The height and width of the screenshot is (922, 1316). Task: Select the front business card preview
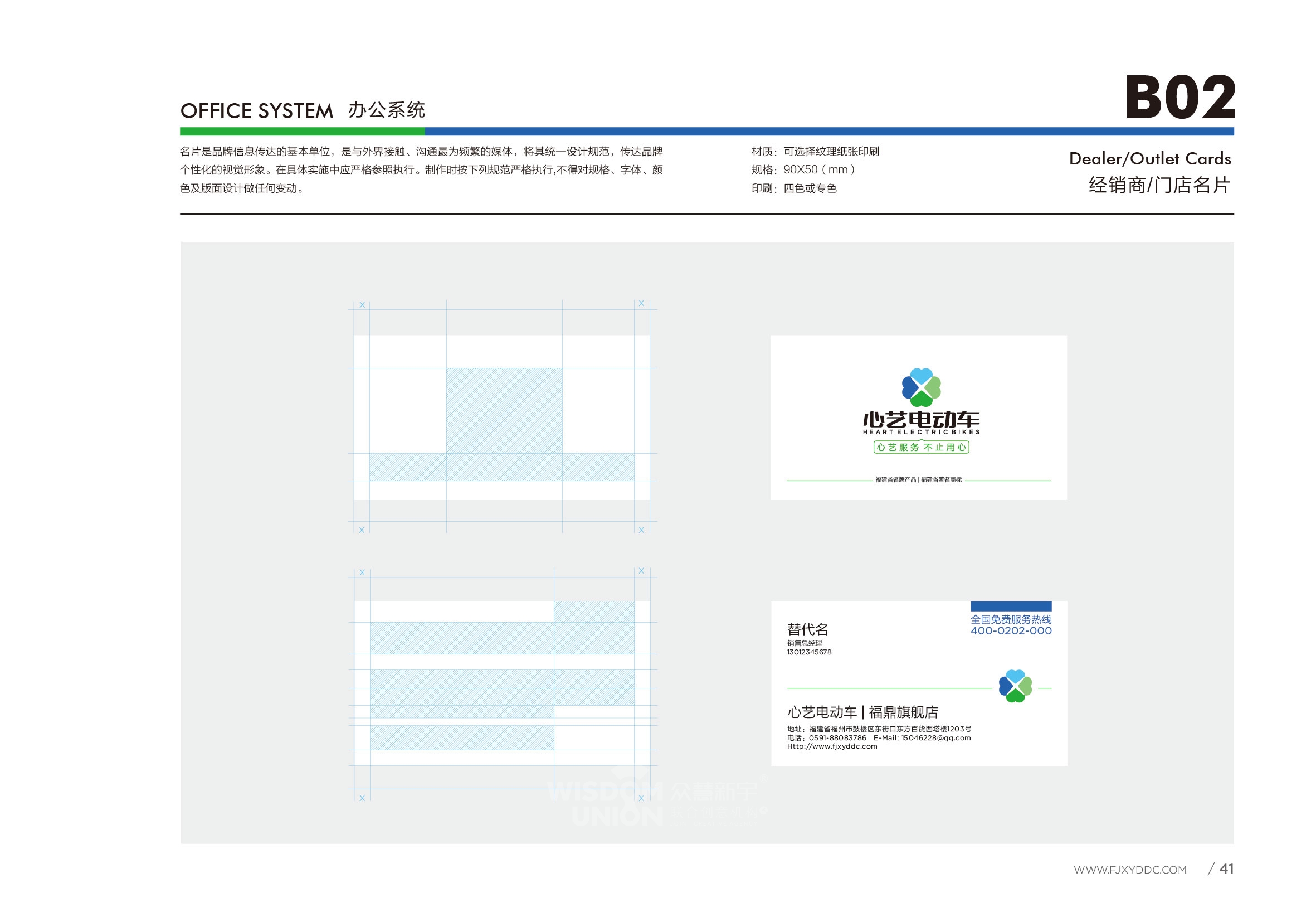click(919, 418)
